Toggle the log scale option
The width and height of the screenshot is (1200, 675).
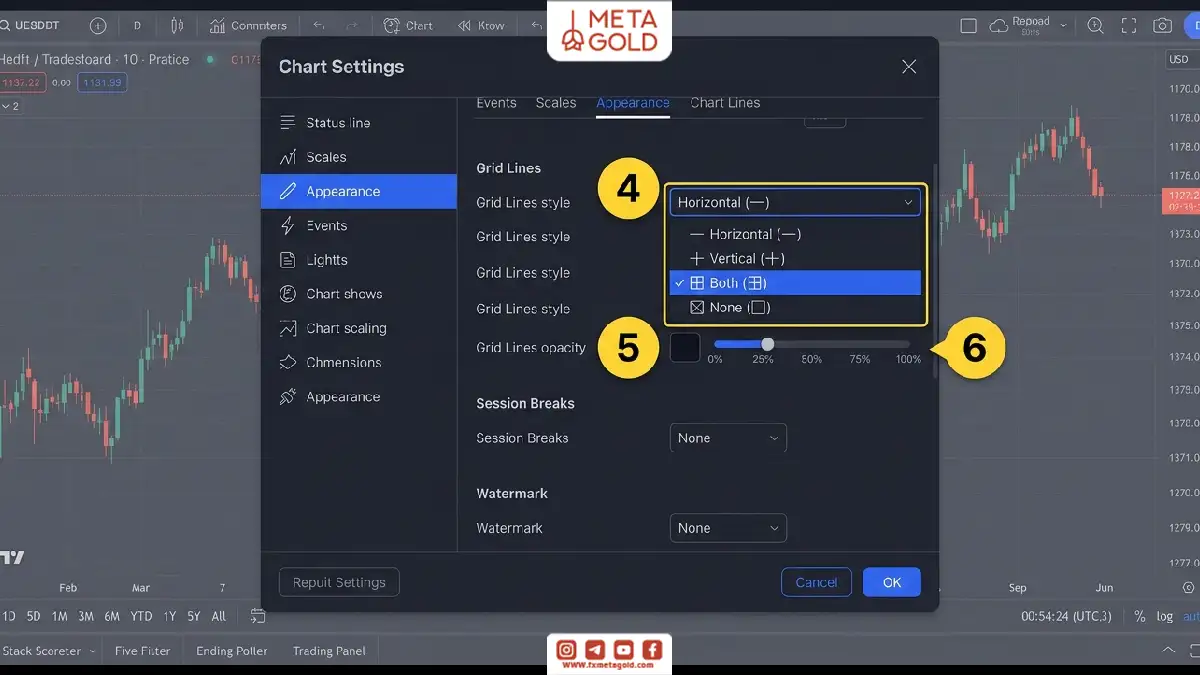click(1165, 617)
